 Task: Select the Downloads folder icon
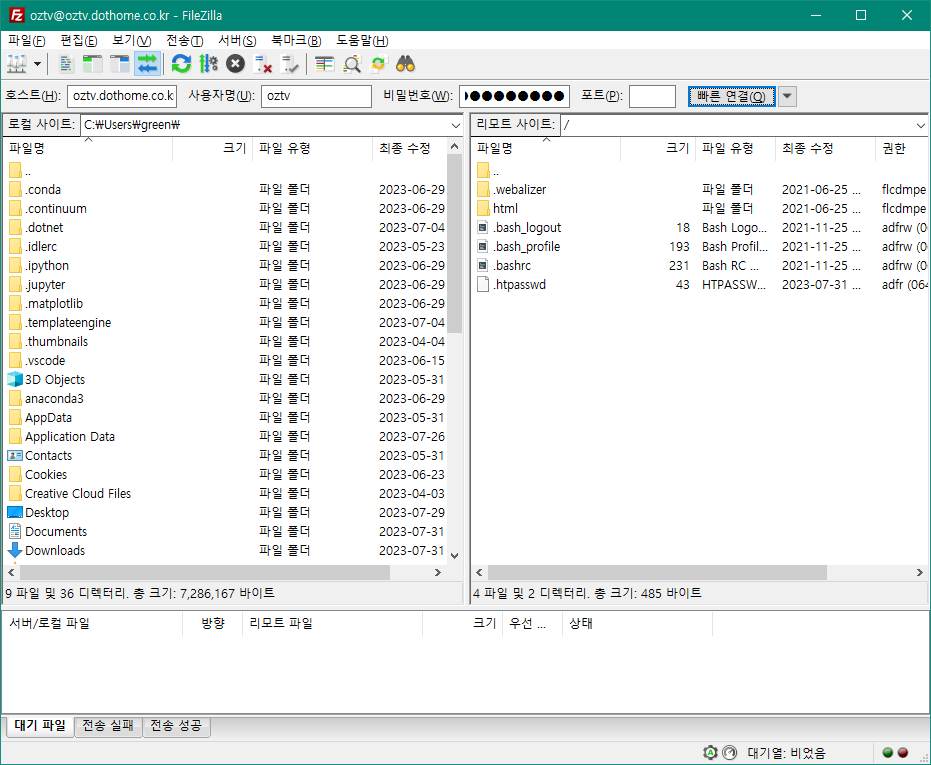pos(15,550)
